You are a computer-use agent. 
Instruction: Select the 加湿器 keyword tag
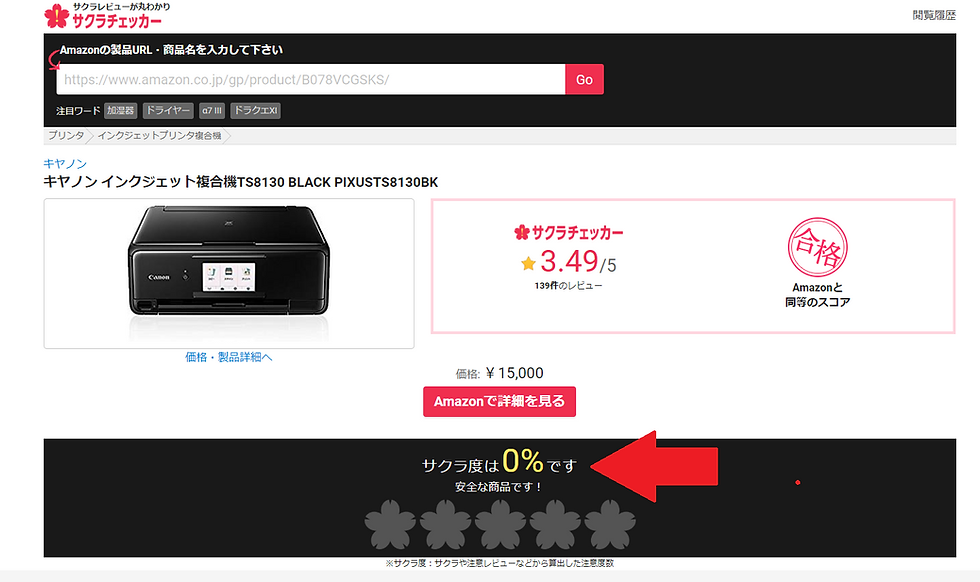pyautogui.click(x=121, y=111)
